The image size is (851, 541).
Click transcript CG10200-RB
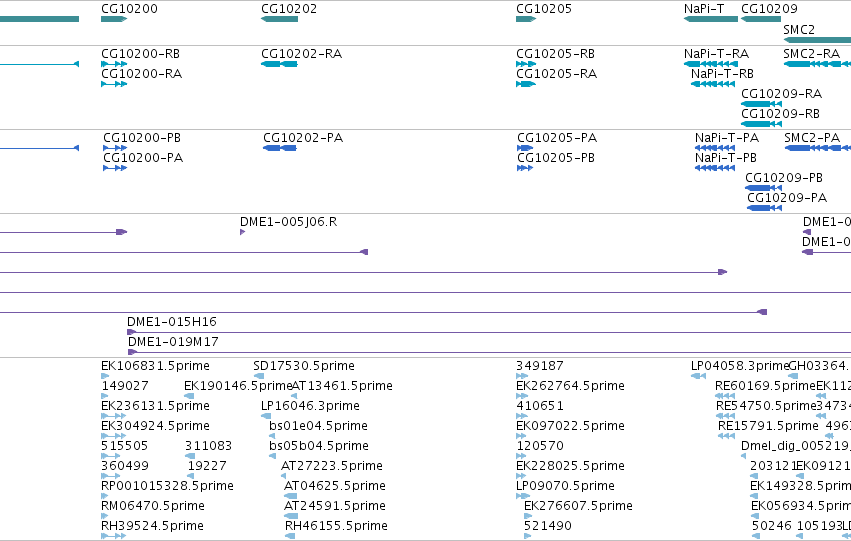114,64
